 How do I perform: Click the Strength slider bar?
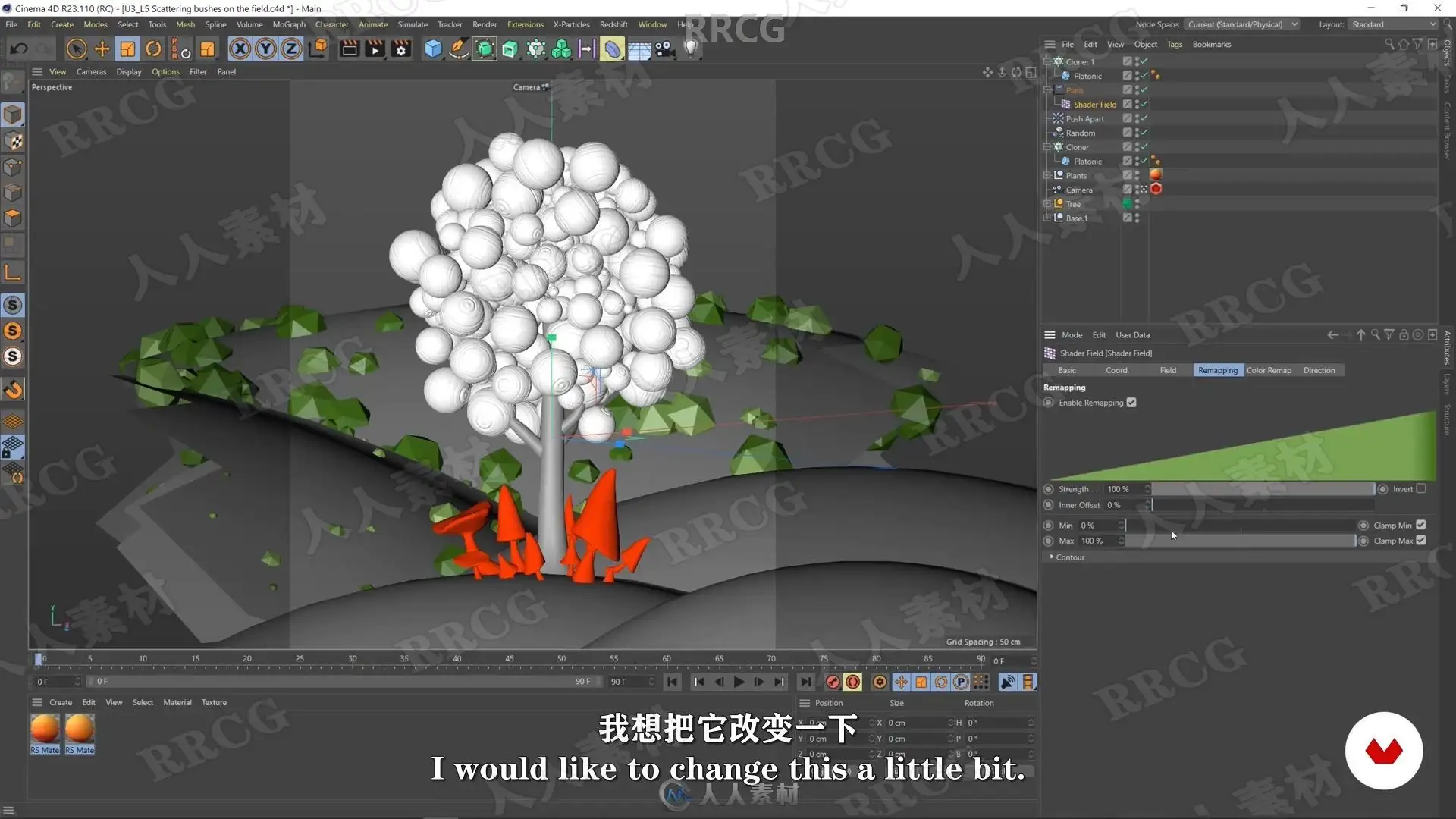pos(1263,489)
